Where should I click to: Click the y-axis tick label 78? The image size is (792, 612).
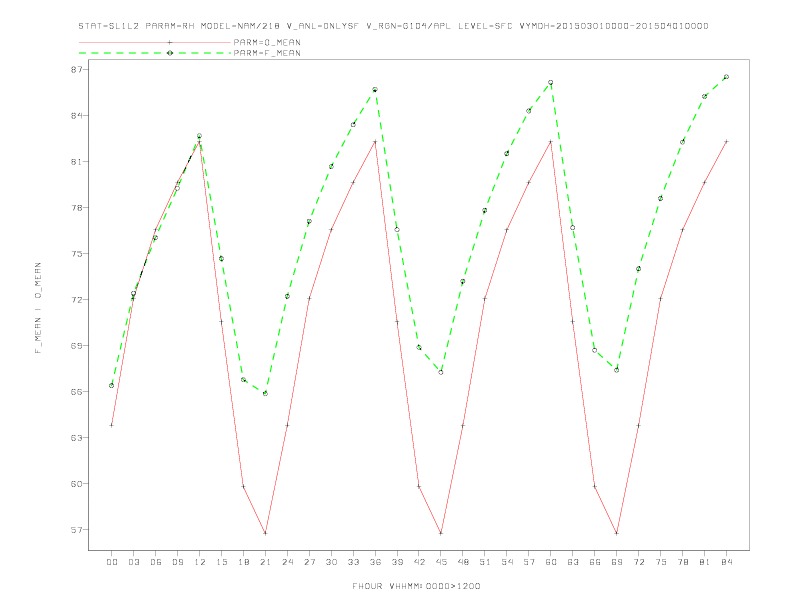77,208
